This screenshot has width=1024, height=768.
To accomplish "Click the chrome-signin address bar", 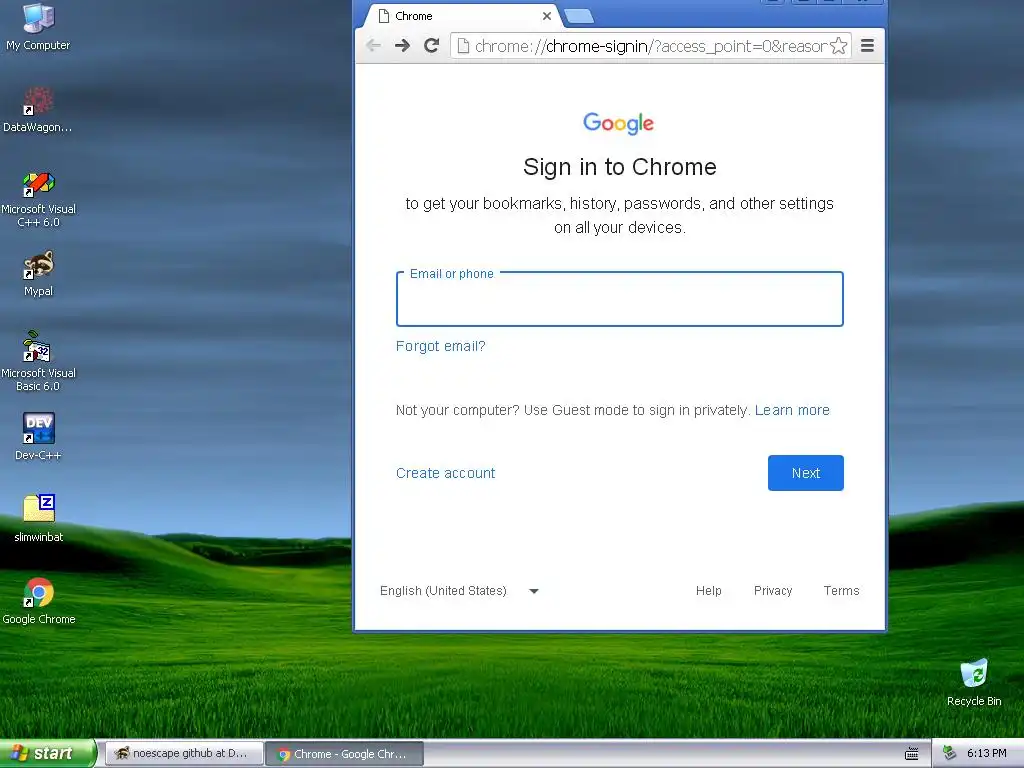I will [650, 46].
